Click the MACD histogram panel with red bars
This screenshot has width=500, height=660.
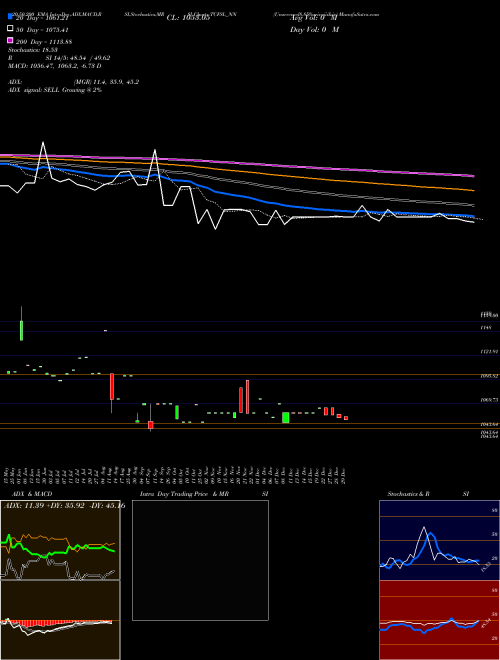pos(60,620)
